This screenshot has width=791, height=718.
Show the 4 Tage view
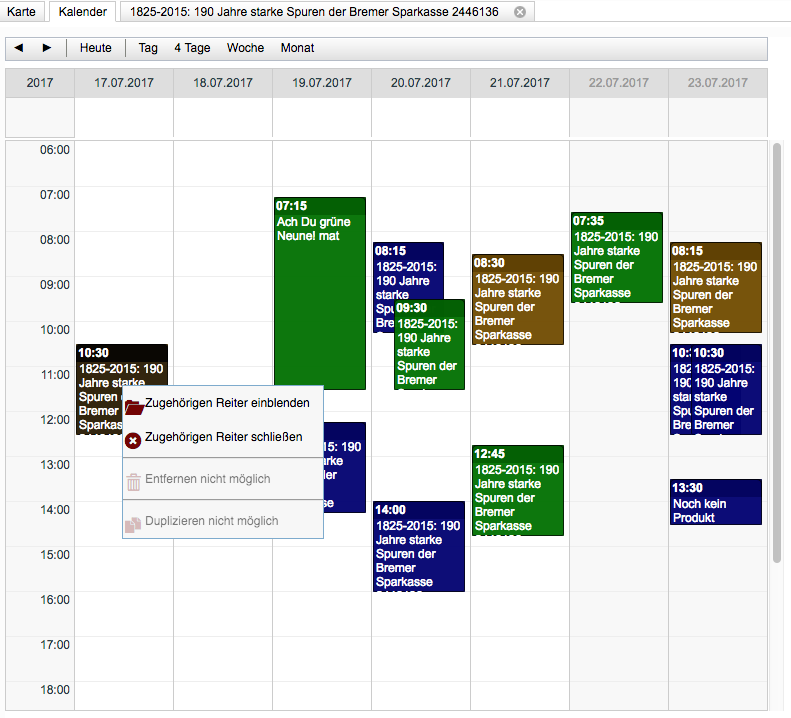pyautogui.click(x=192, y=48)
